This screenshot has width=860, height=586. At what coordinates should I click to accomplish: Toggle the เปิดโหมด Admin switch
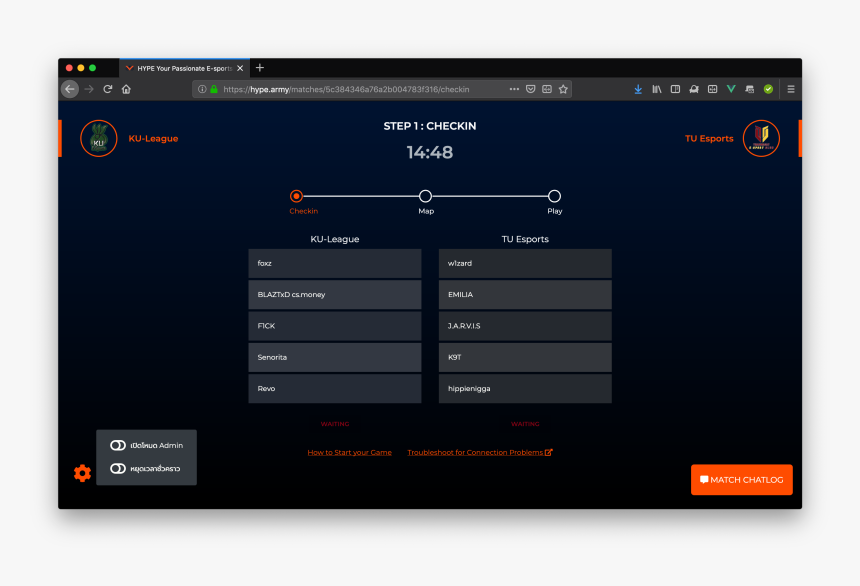point(118,445)
